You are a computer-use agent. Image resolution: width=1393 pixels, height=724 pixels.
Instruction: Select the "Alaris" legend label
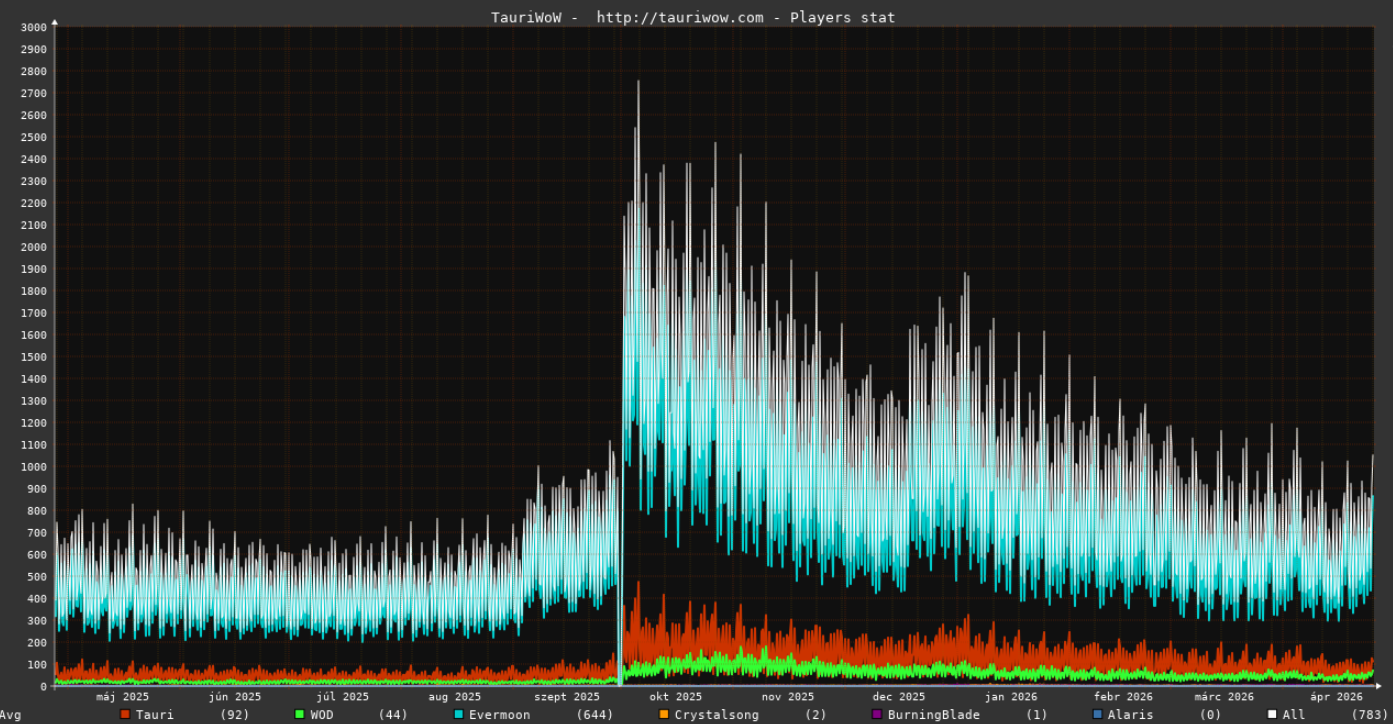(1130, 715)
